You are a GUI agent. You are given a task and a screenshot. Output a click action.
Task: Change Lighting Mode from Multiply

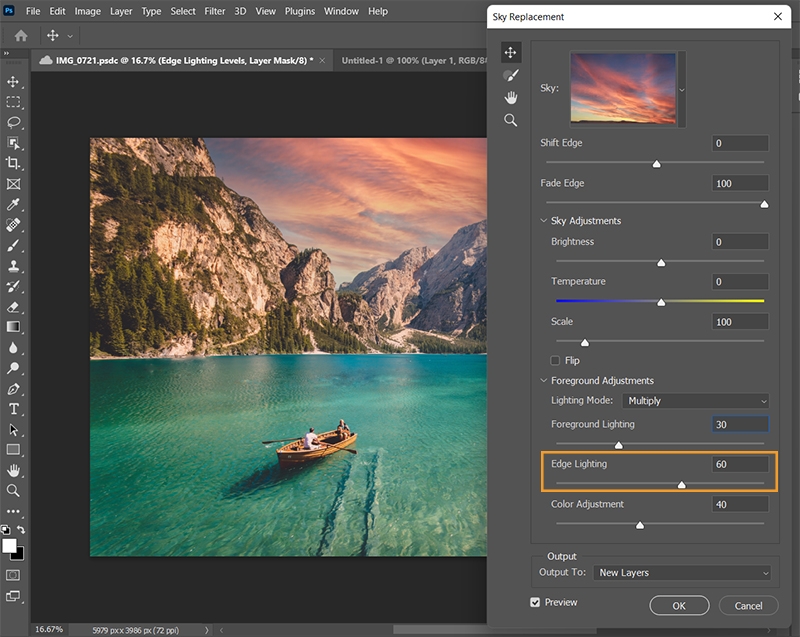[x=695, y=400]
